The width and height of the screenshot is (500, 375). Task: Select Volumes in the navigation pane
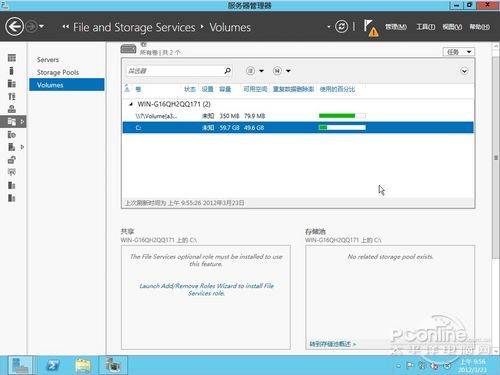coord(67,85)
